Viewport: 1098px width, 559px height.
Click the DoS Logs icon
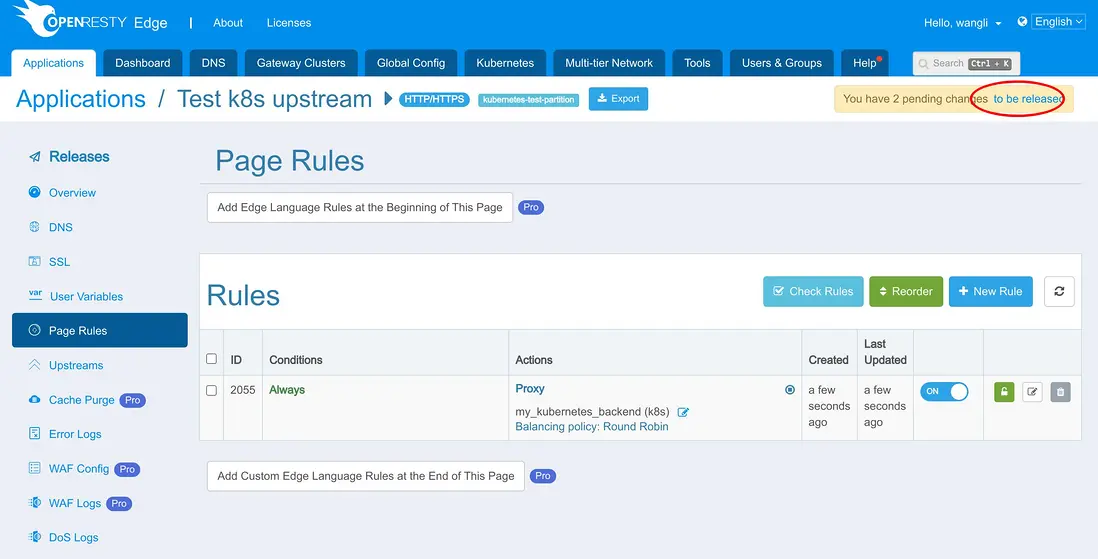pos(34,537)
